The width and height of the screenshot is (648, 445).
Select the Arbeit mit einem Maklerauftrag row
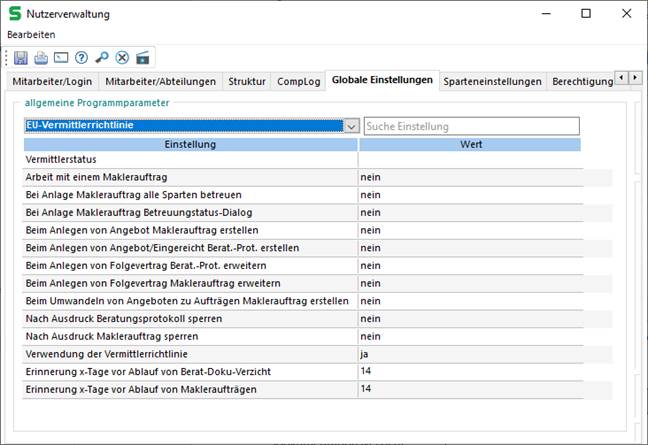click(x=190, y=177)
